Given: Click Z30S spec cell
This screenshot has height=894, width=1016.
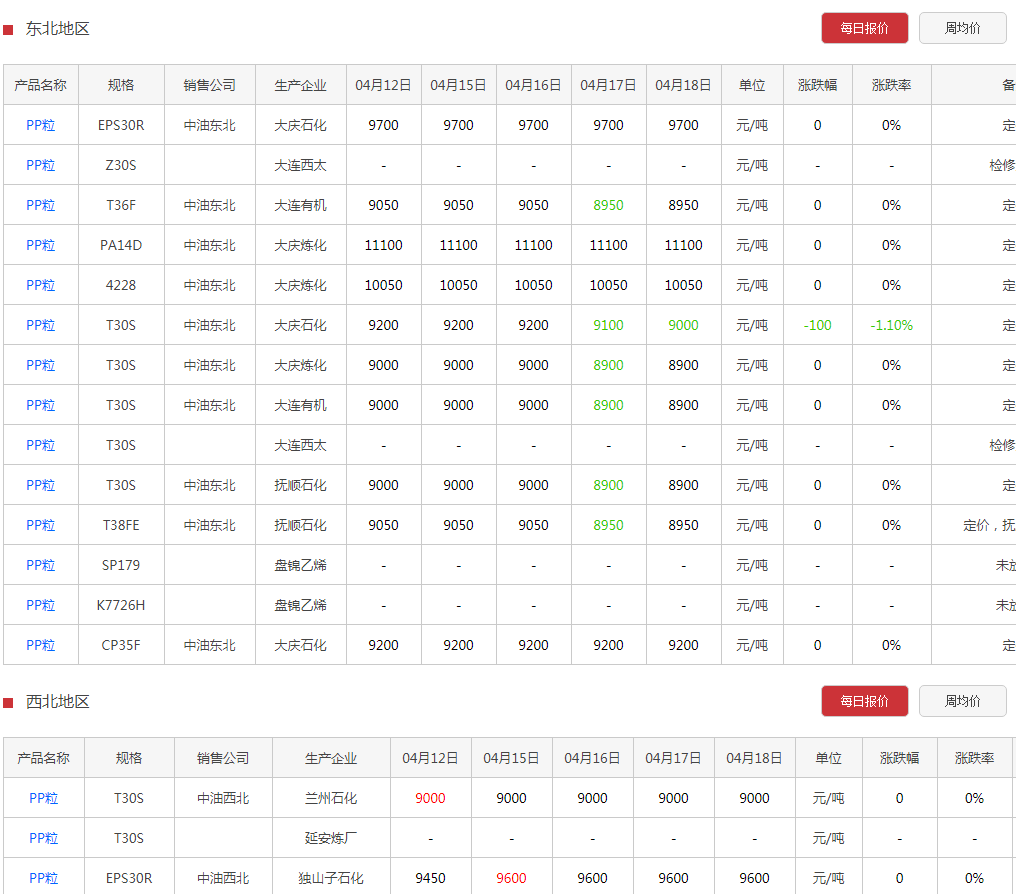Looking at the screenshot, I should tap(121, 165).
